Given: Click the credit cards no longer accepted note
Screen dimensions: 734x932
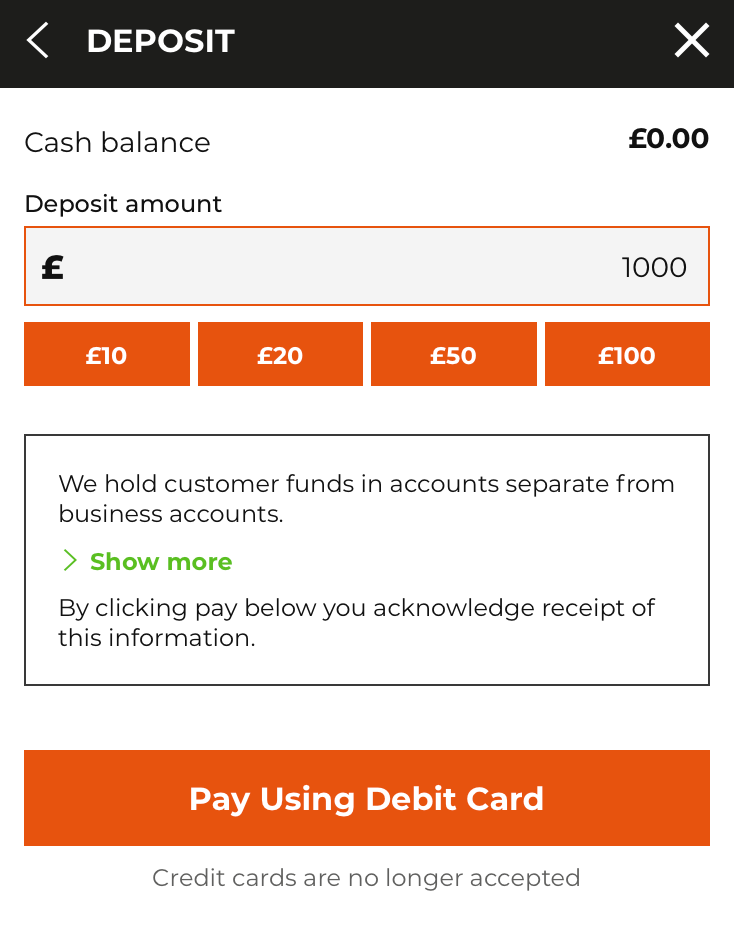Looking at the screenshot, I should pos(366,878).
